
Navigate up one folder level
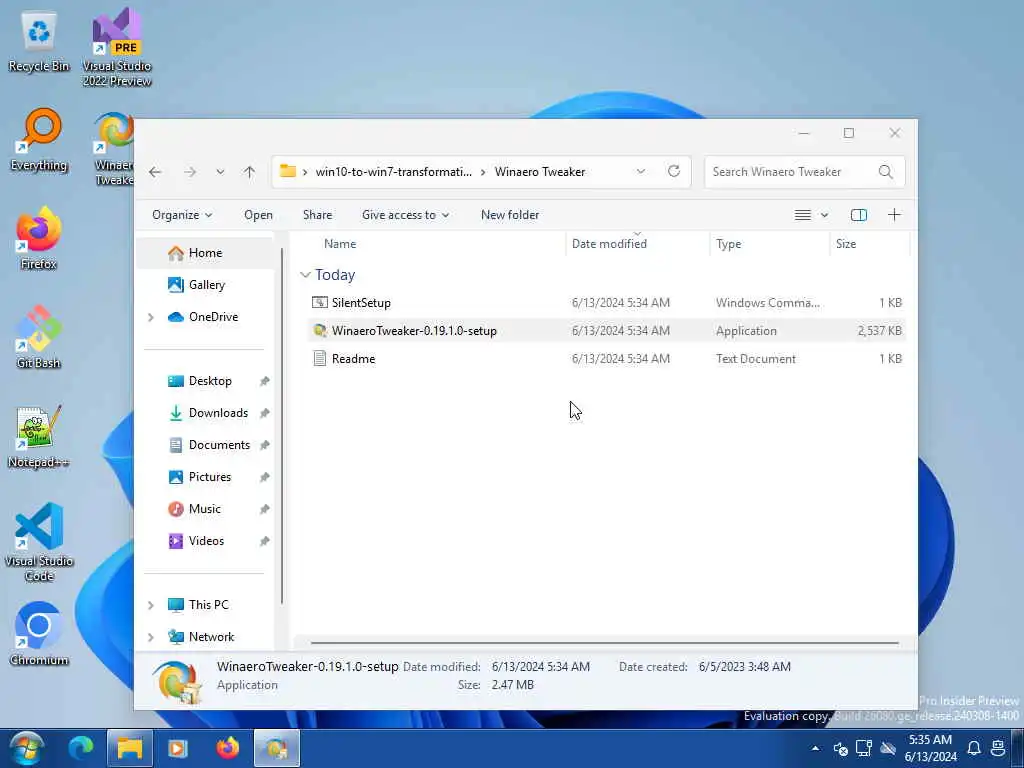(249, 172)
